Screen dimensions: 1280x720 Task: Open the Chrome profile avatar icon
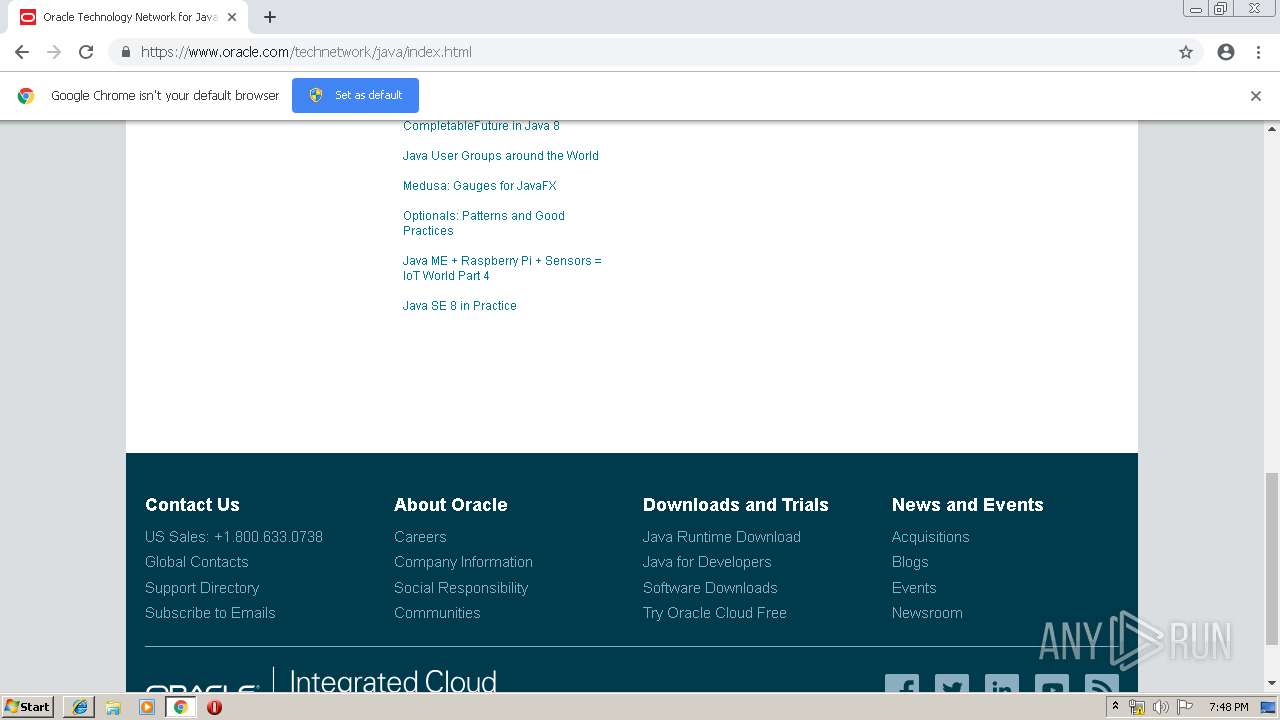pyautogui.click(x=1226, y=52)
